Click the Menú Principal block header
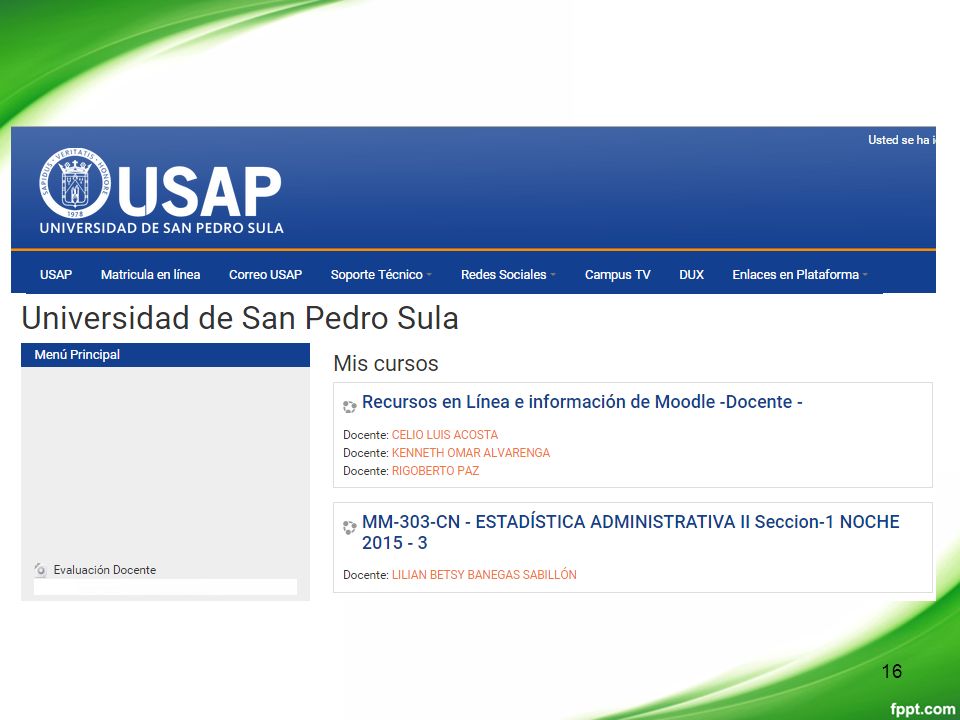 [x=165, y=355]
